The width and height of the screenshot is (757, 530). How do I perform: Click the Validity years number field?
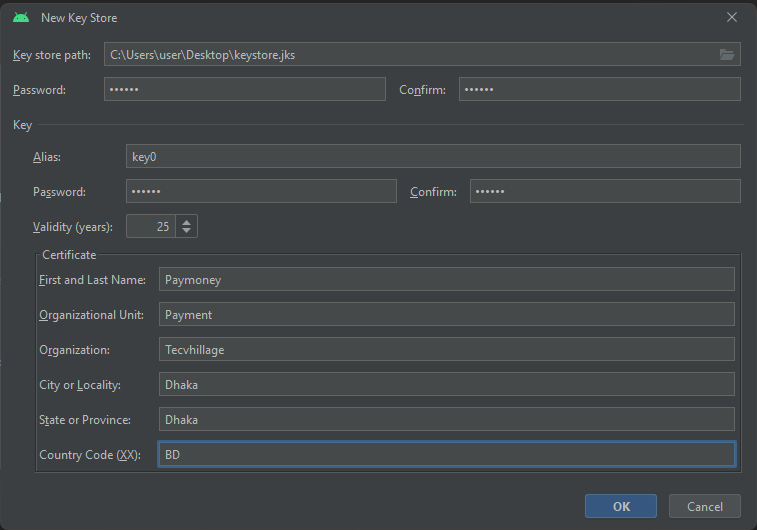tap(151, 226)
